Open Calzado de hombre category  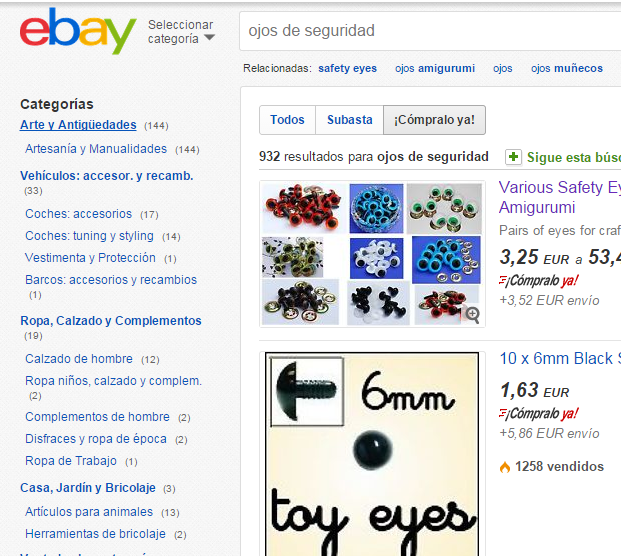point(79,358)
